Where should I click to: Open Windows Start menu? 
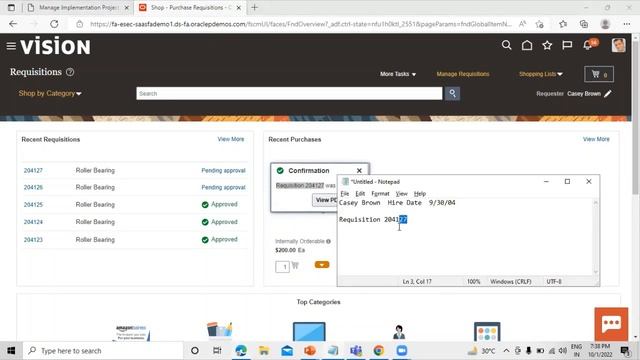pyautogui.click(x=11, y=351)
